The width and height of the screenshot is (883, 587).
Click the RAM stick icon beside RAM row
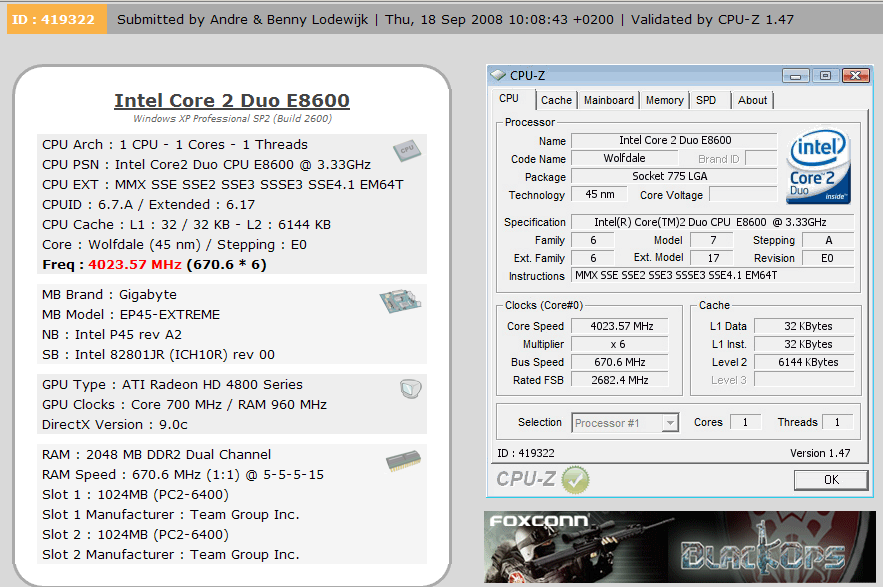tap(403, 461)
